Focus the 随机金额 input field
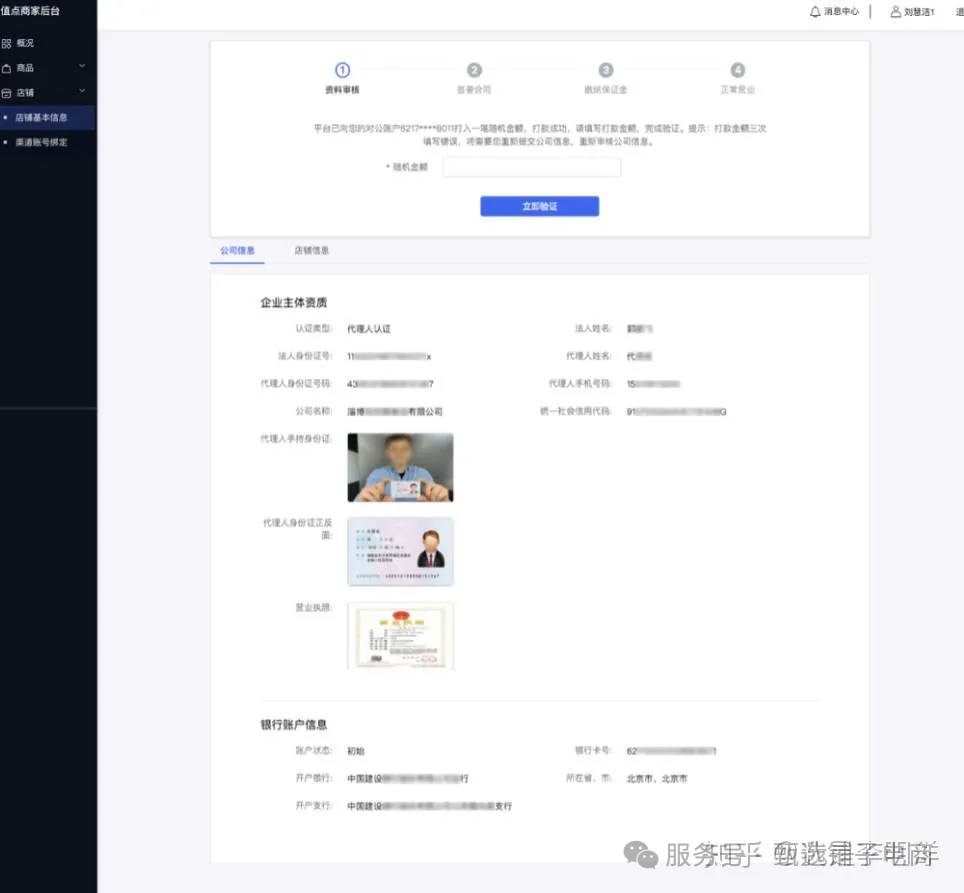Image resolution: width=964 pixels, height=893 pixels. (x=532, y=167)
